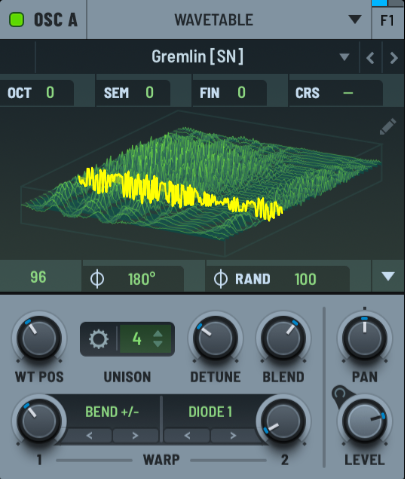Expand the oscillator options triangle below display

[388, 276]
